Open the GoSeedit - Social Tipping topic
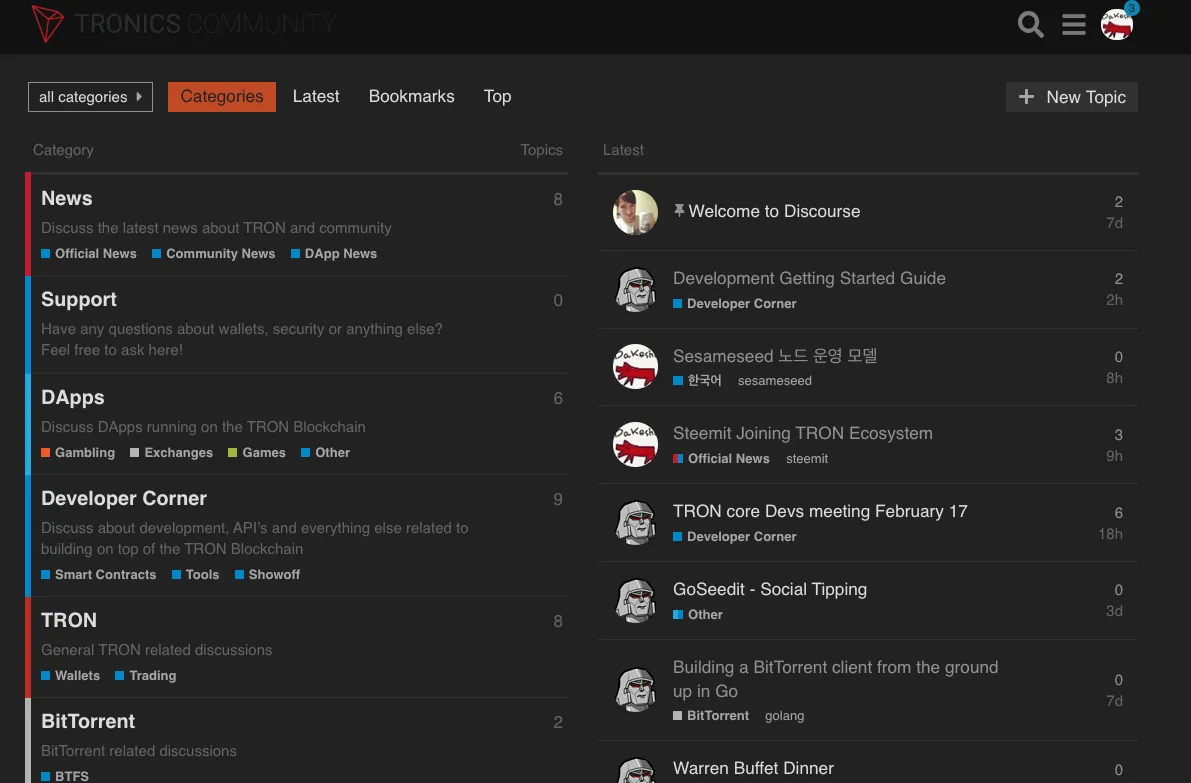 pos(769,589)
